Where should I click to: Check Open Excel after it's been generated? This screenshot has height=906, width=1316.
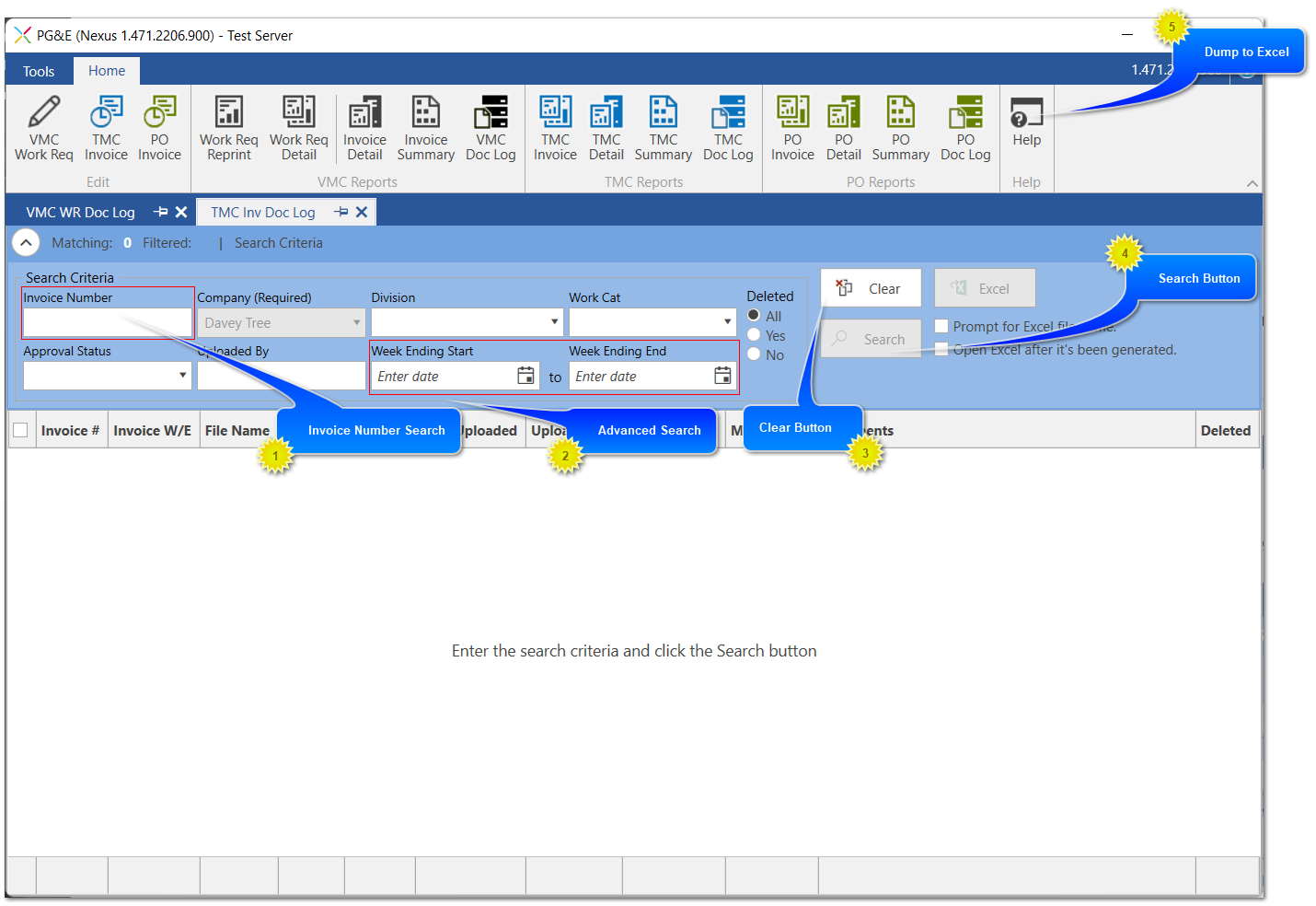click(x=941, y=349)
